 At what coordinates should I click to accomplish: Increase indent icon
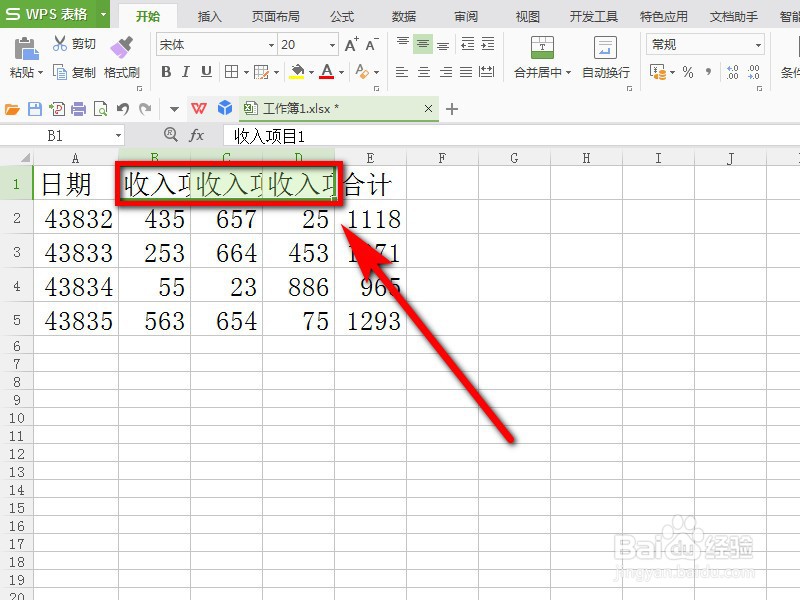(x=488, y=44)
